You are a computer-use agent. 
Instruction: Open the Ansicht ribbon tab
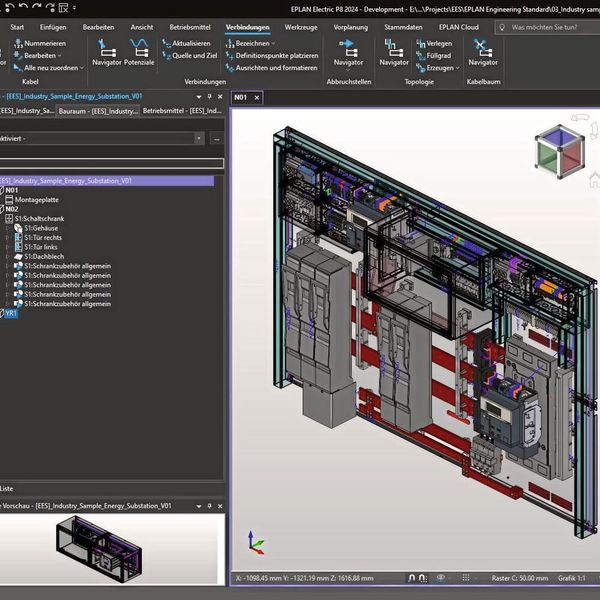(x=142, y=27)
